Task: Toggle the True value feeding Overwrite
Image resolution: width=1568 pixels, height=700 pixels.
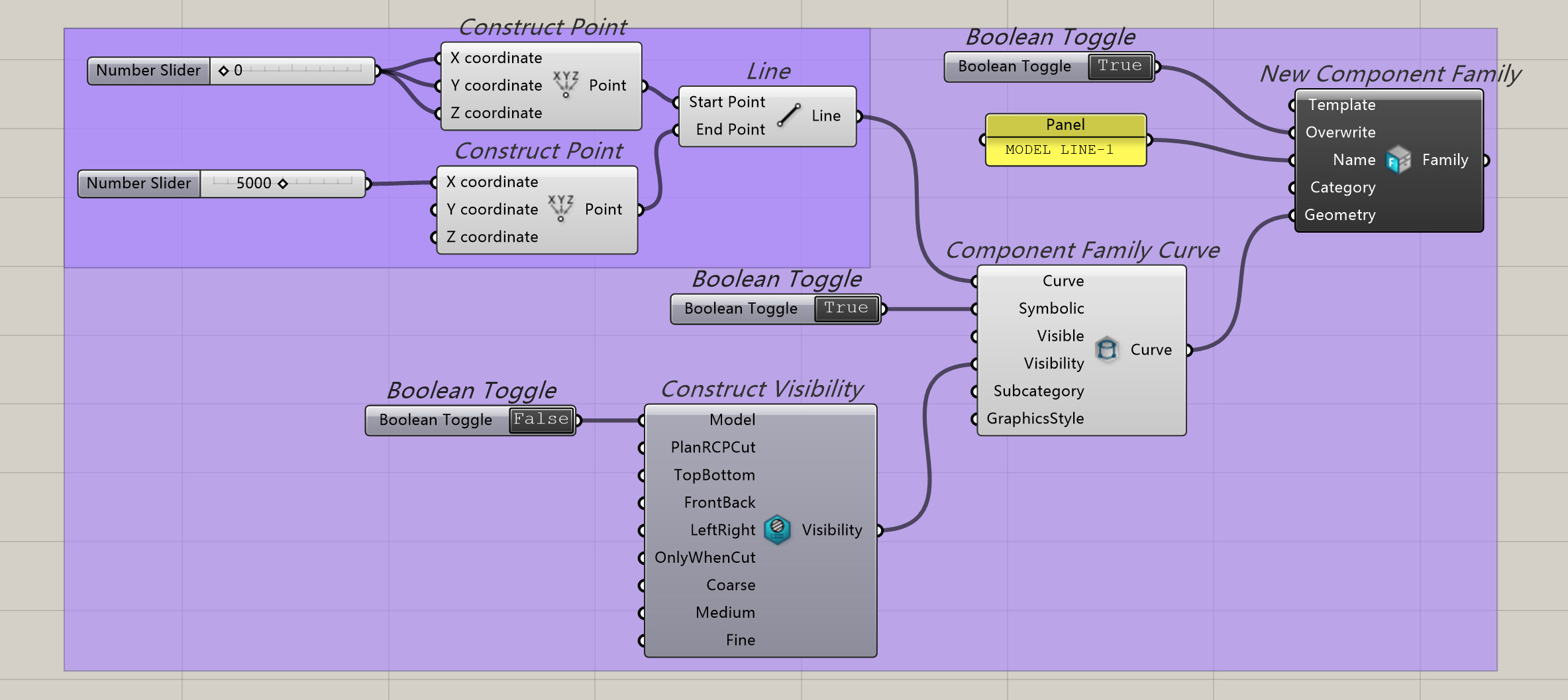Action: point(1120,66)
